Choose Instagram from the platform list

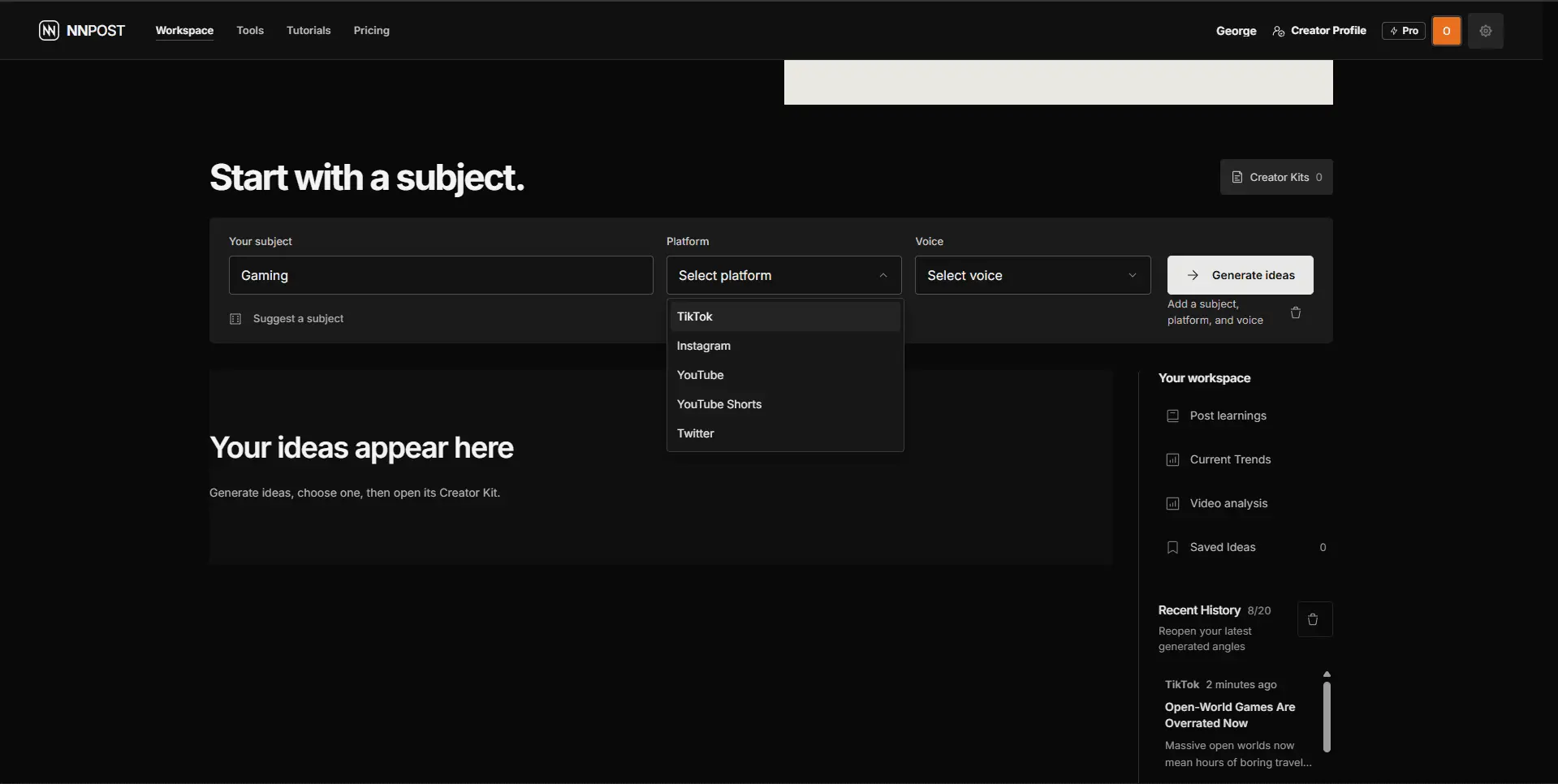tap(785, 346)
